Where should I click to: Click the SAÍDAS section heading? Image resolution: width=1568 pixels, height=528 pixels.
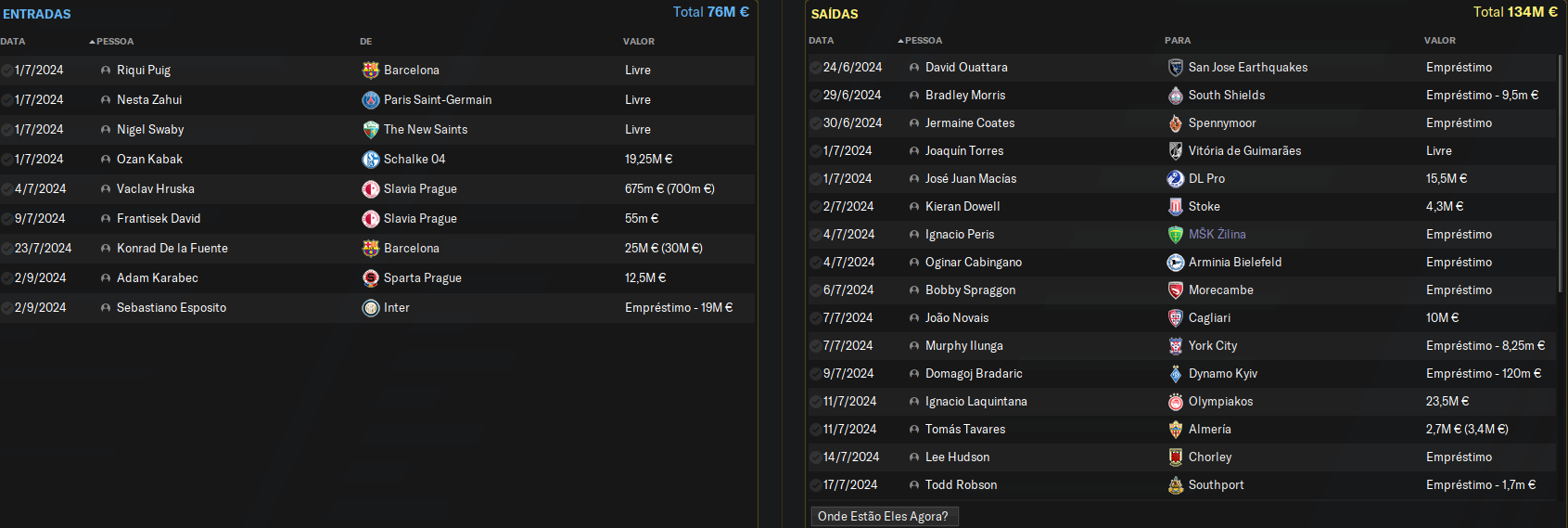point(835,14)
